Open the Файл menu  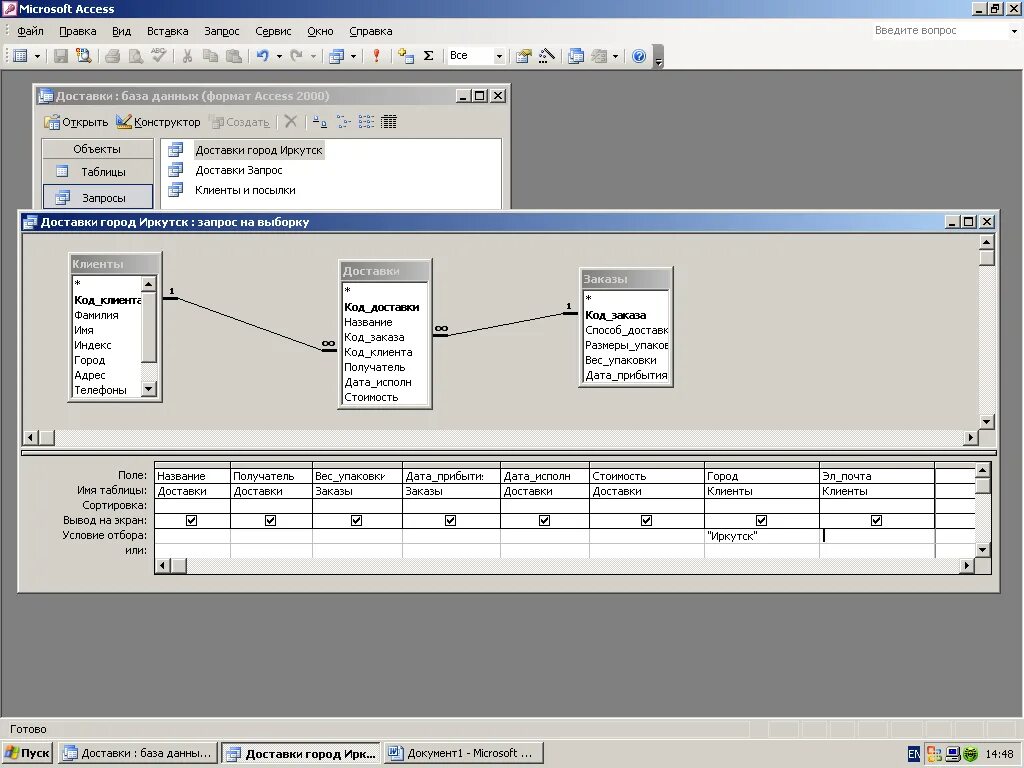tap(30, 31)
